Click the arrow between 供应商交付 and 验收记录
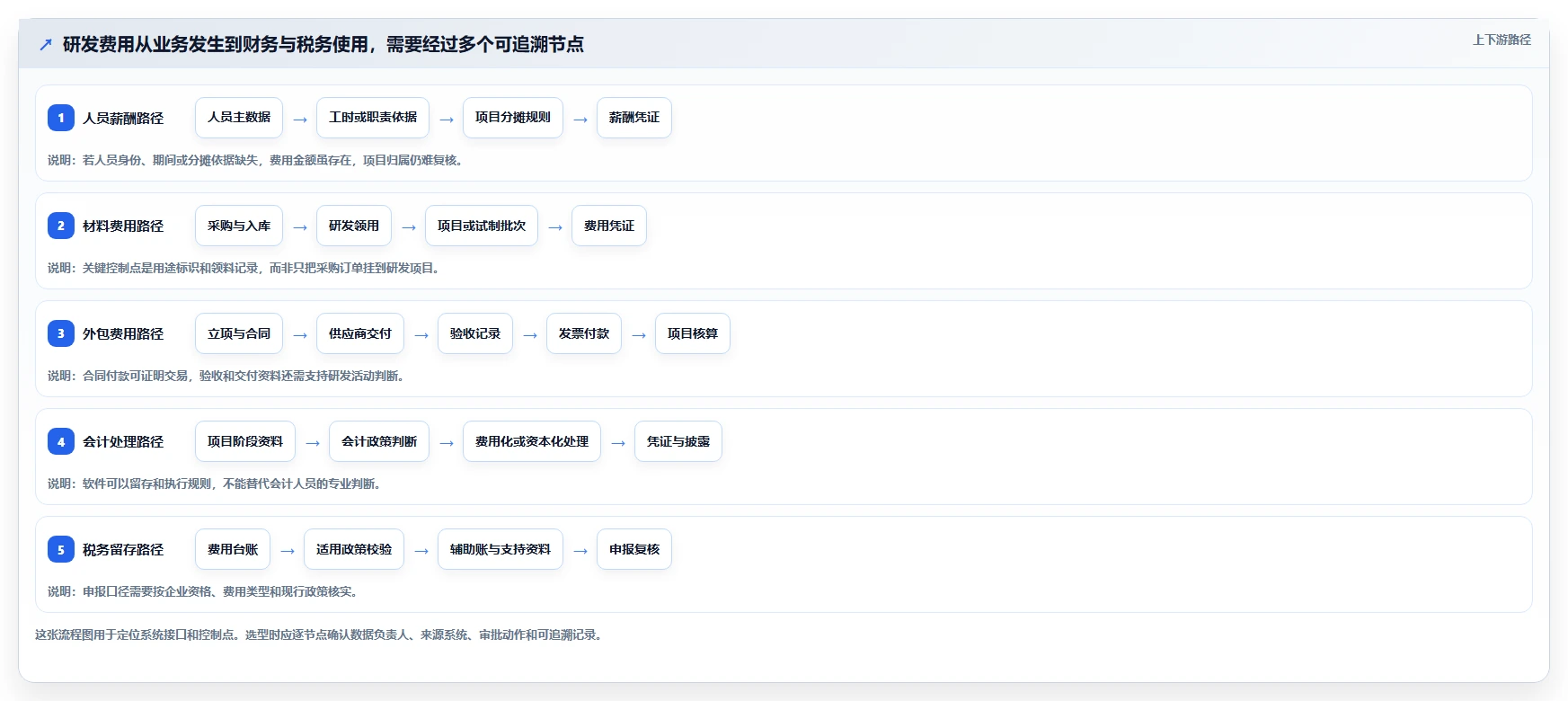 [x=421, y=334]
